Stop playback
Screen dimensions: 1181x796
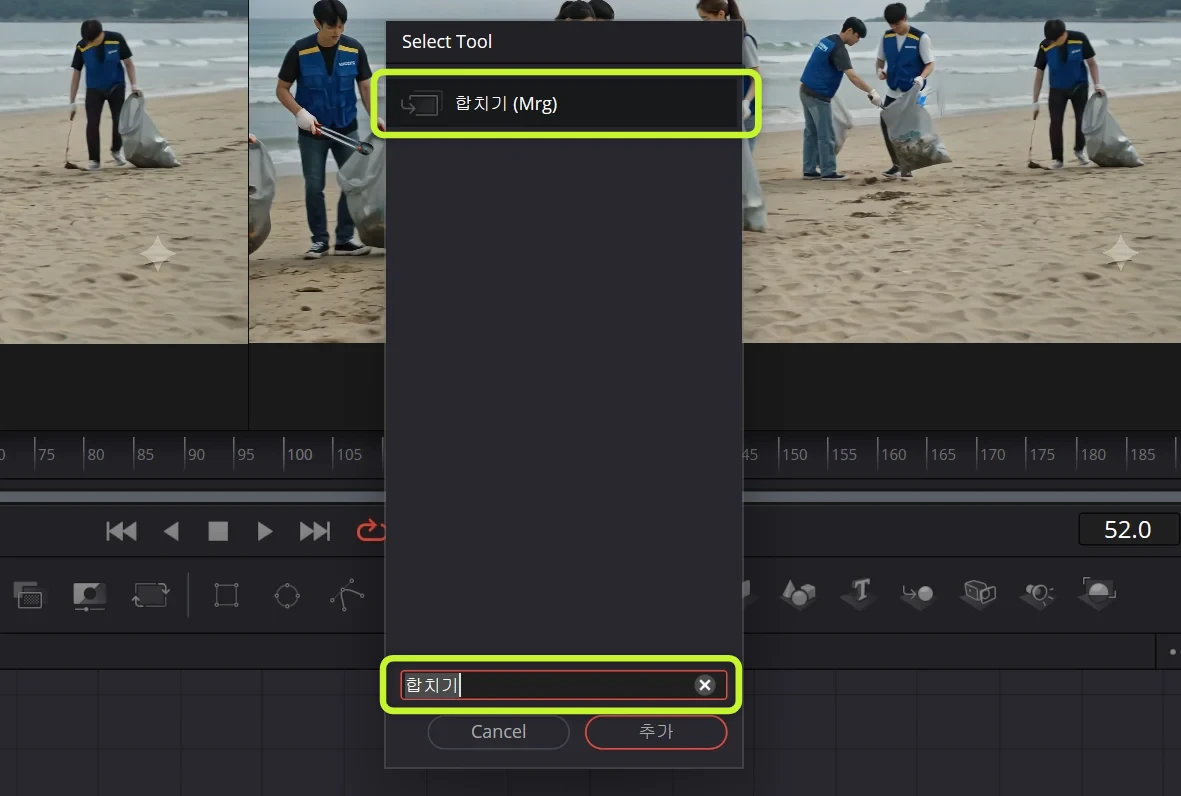coord(218,532)
